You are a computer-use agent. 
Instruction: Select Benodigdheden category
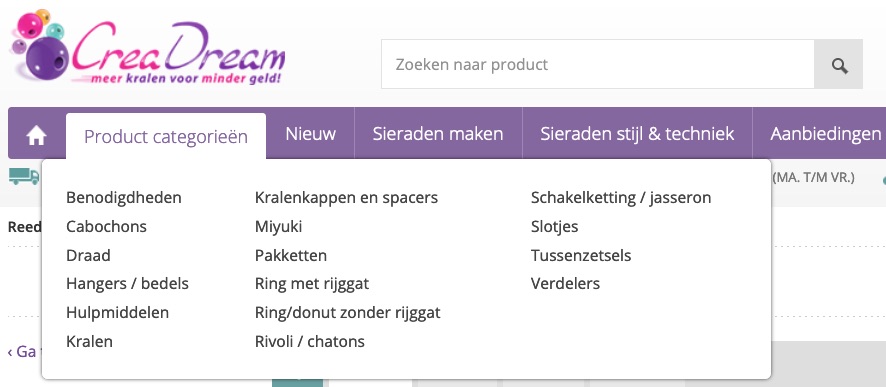(124, 198)
